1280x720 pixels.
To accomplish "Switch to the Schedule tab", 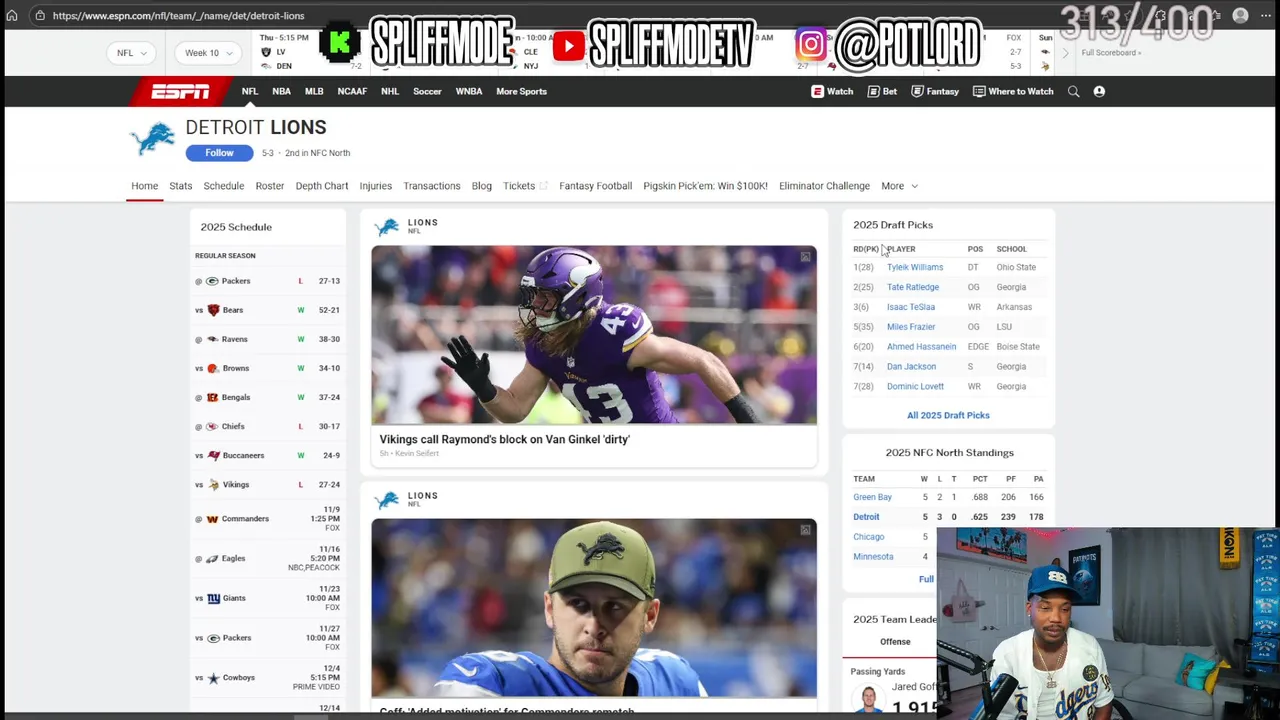I will coord(224,186).
